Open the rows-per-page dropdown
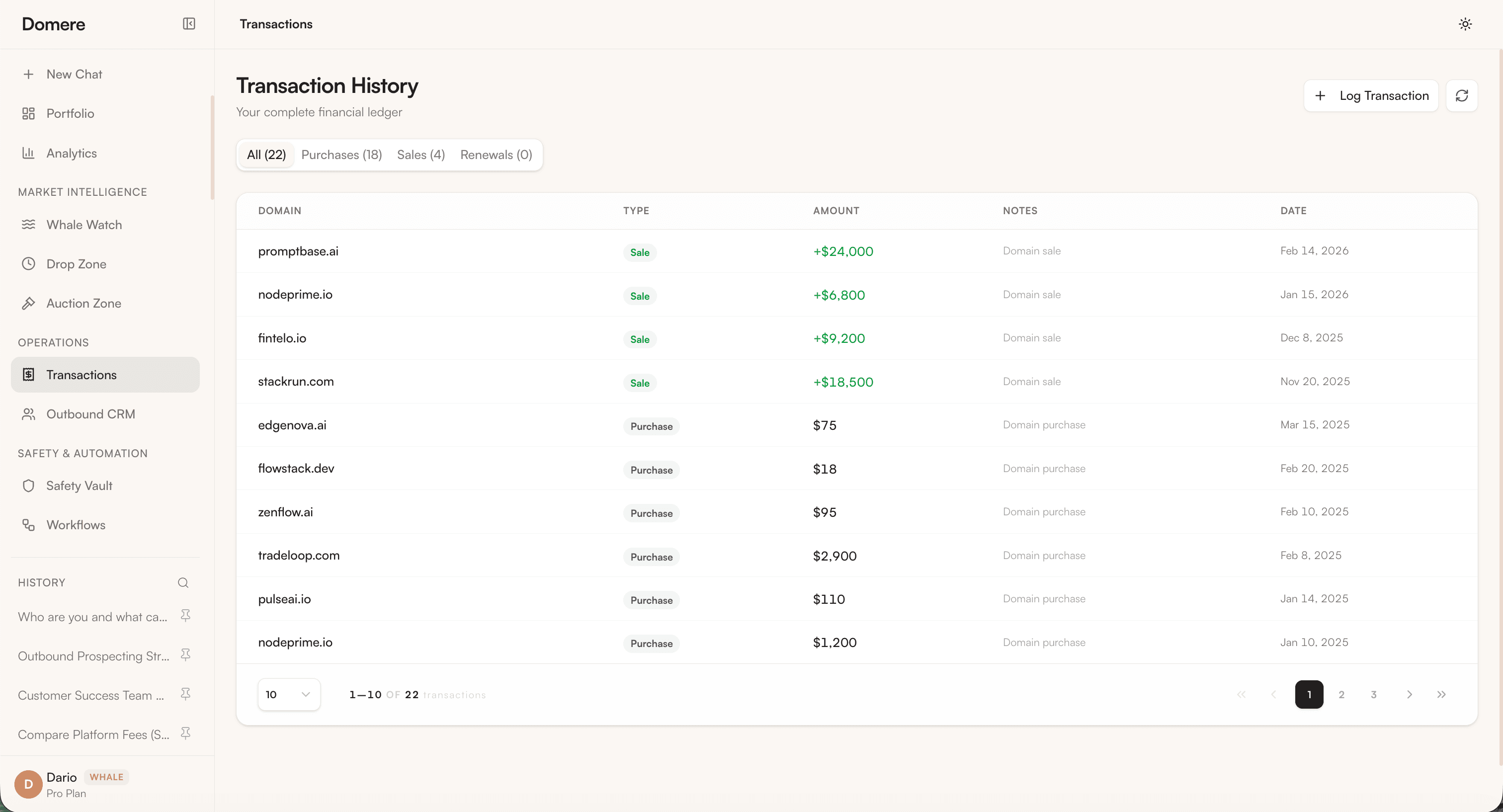Viewport: 1503px width, 812px height. click(x=288, y=694)
